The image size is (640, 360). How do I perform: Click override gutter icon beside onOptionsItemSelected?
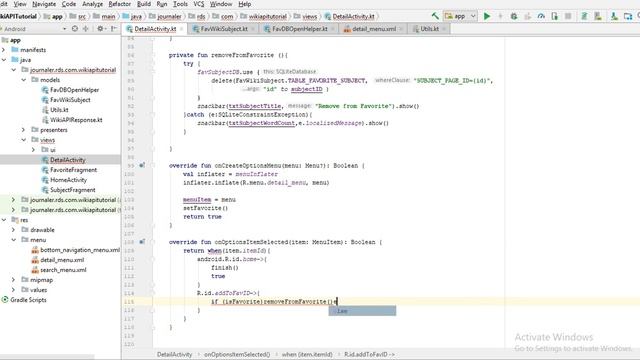pos(142,242)
